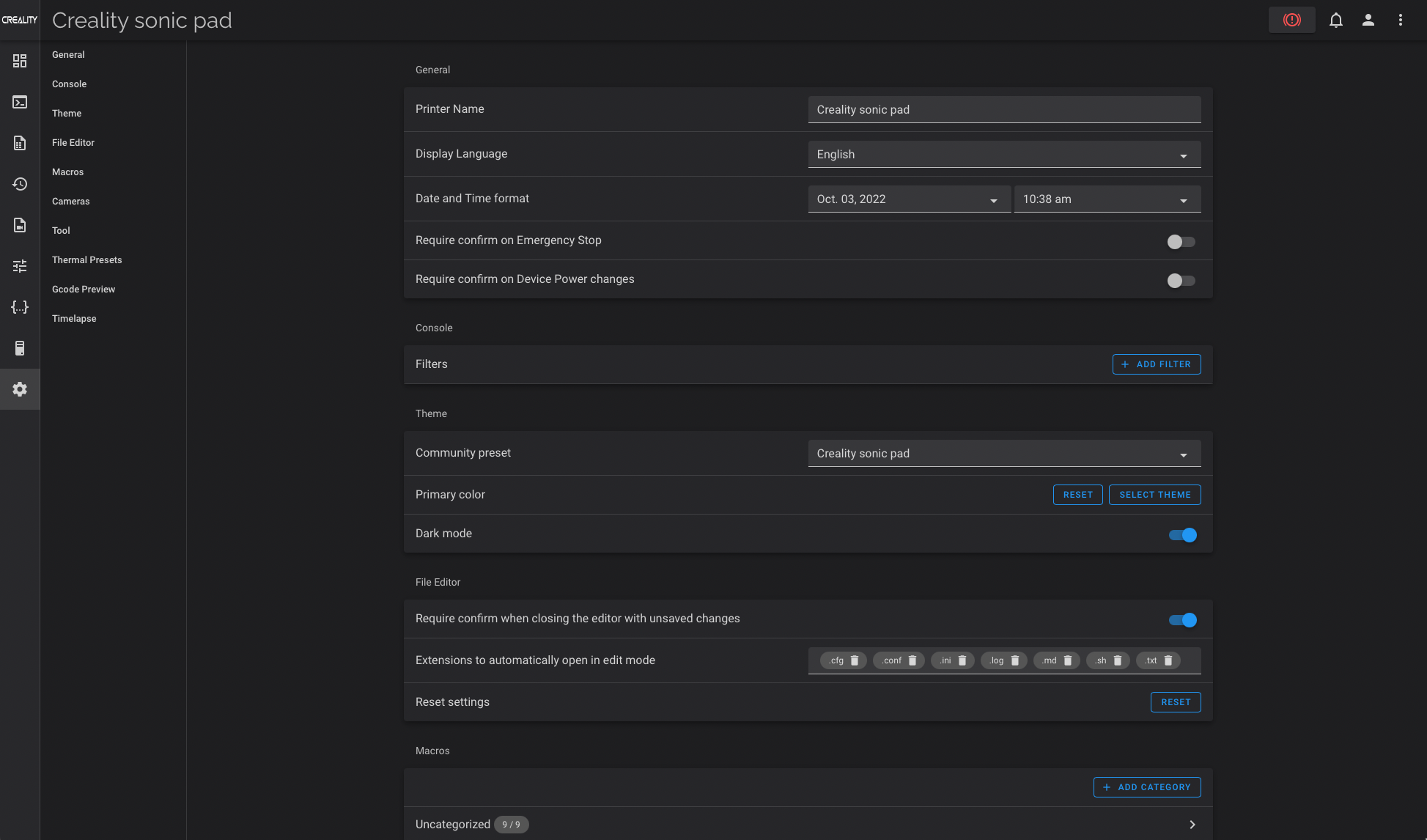Open the notifications bell

[x=1336, y=20]
